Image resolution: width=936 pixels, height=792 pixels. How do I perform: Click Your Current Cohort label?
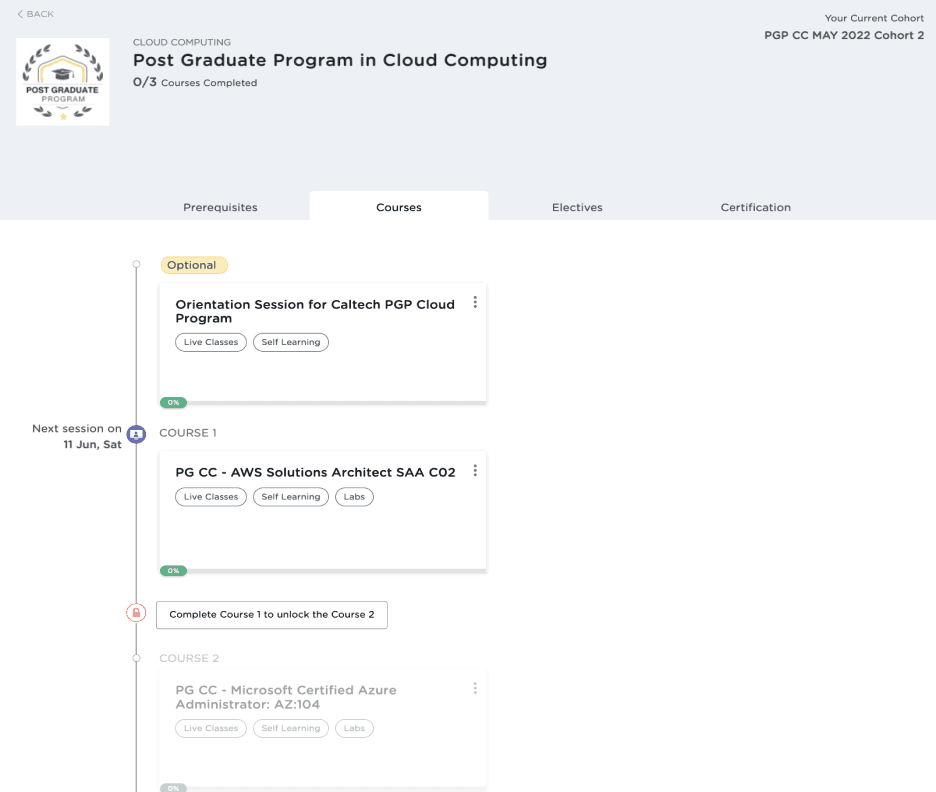pos(874,19)
